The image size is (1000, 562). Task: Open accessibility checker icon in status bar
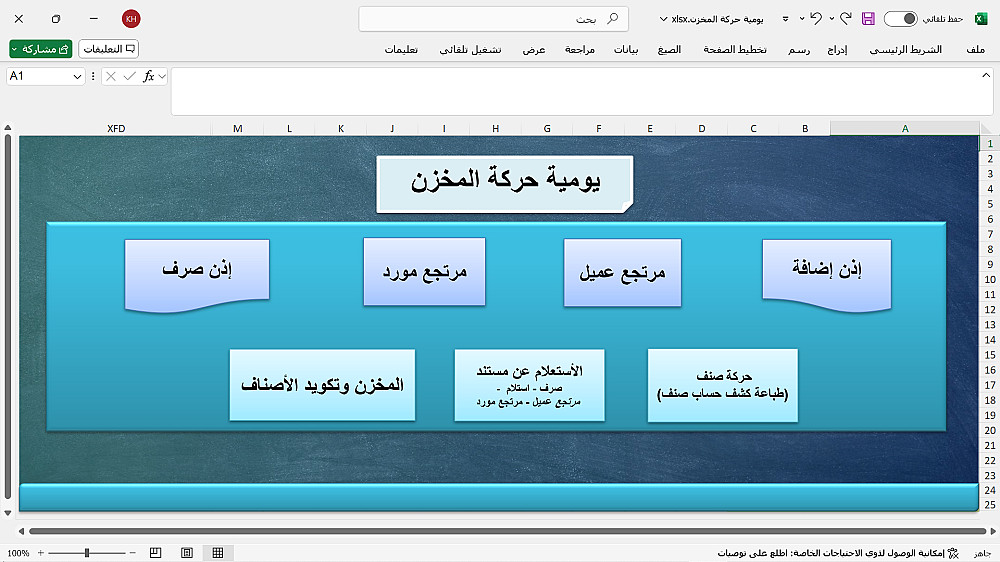(x=953, y=552)
